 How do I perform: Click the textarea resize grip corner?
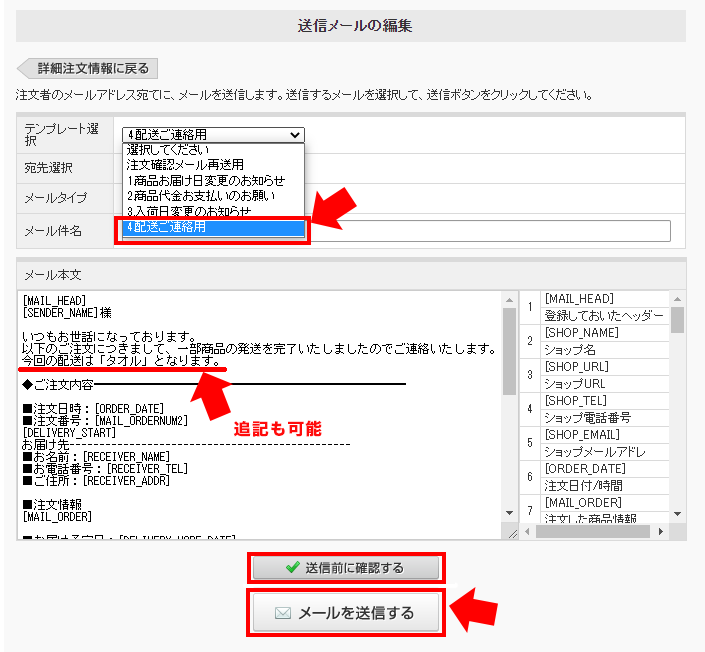pyautogui.click(x=512, y=534)
